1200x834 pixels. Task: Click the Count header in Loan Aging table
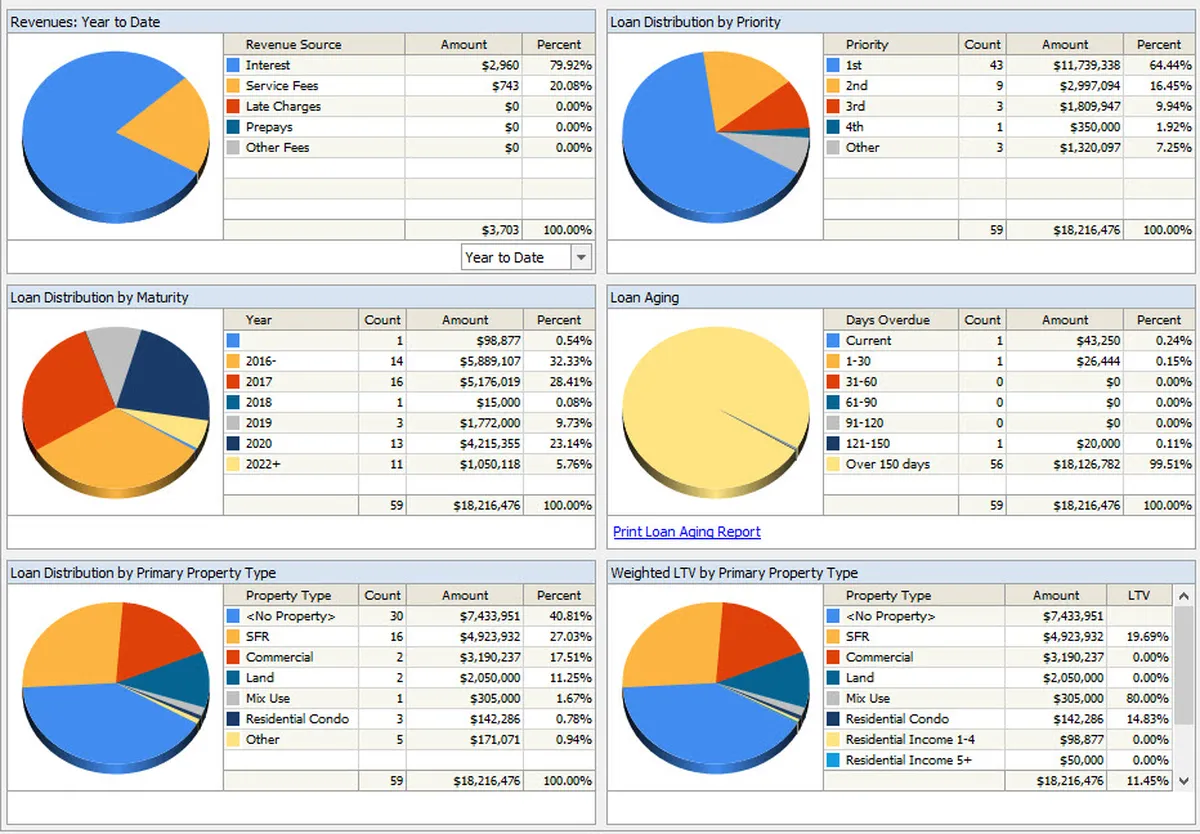tap(982, 320)
